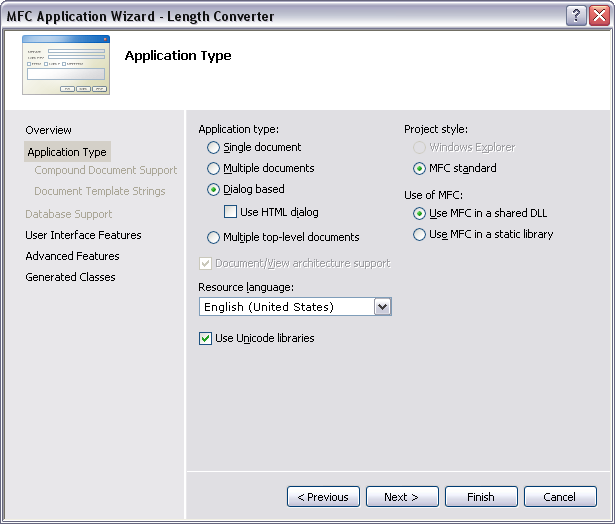Select Multiple top-level documents option
The height and width of the screenshot is (524, 615).
point(213,237)
